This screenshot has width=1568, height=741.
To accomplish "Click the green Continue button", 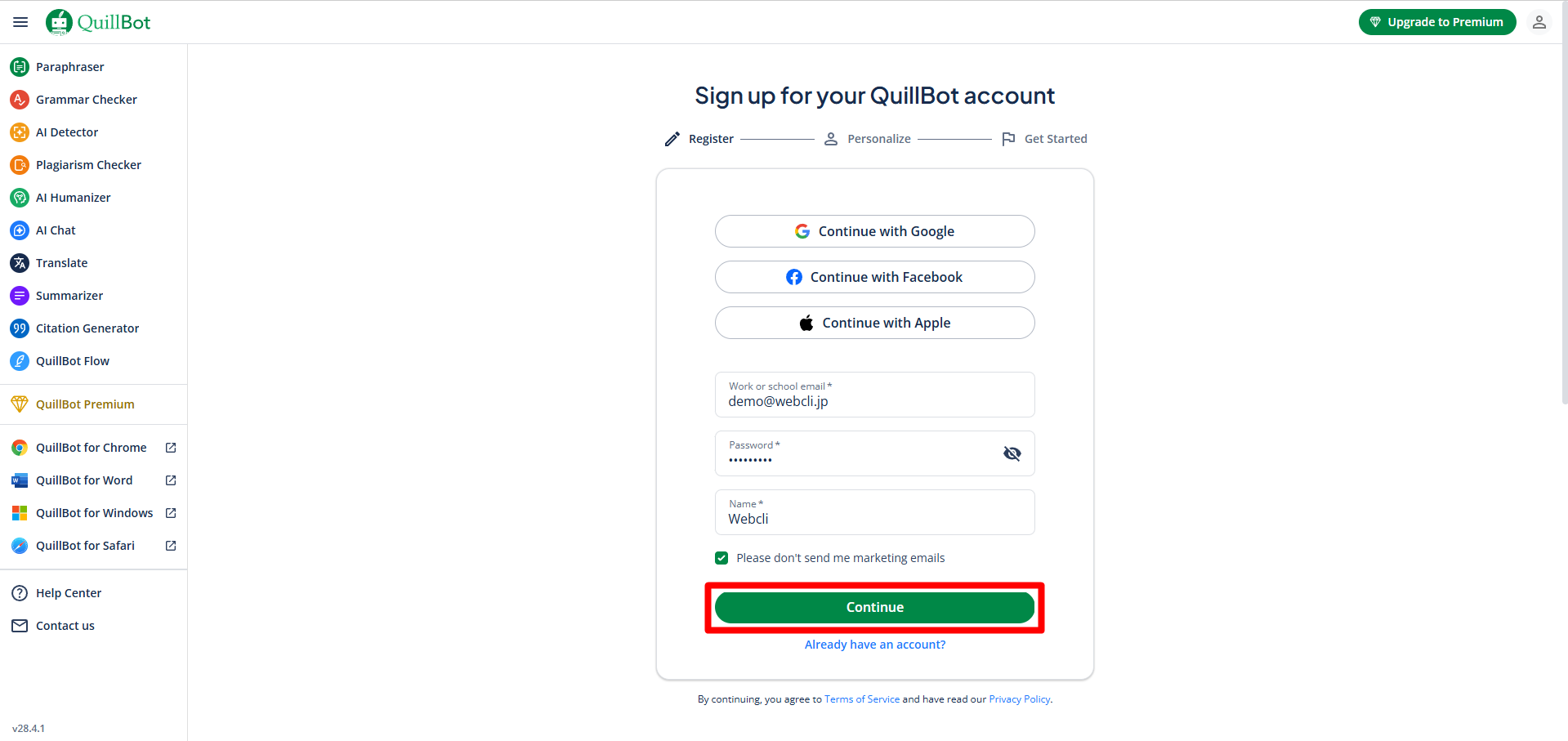I will (x=874, y=608).
